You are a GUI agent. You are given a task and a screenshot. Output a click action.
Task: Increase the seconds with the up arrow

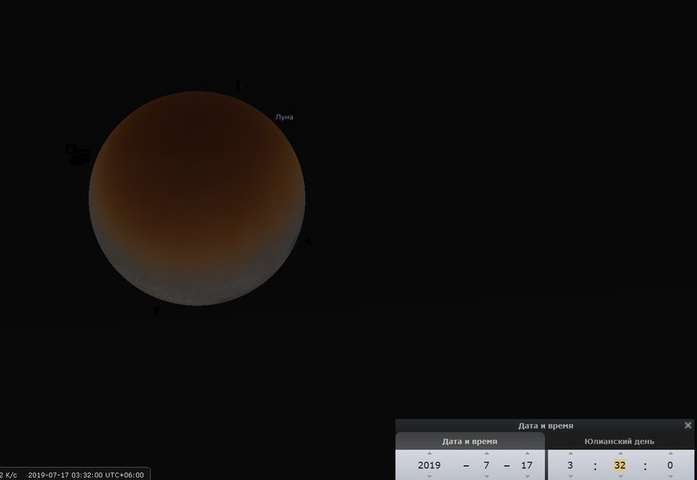(670, 453)
